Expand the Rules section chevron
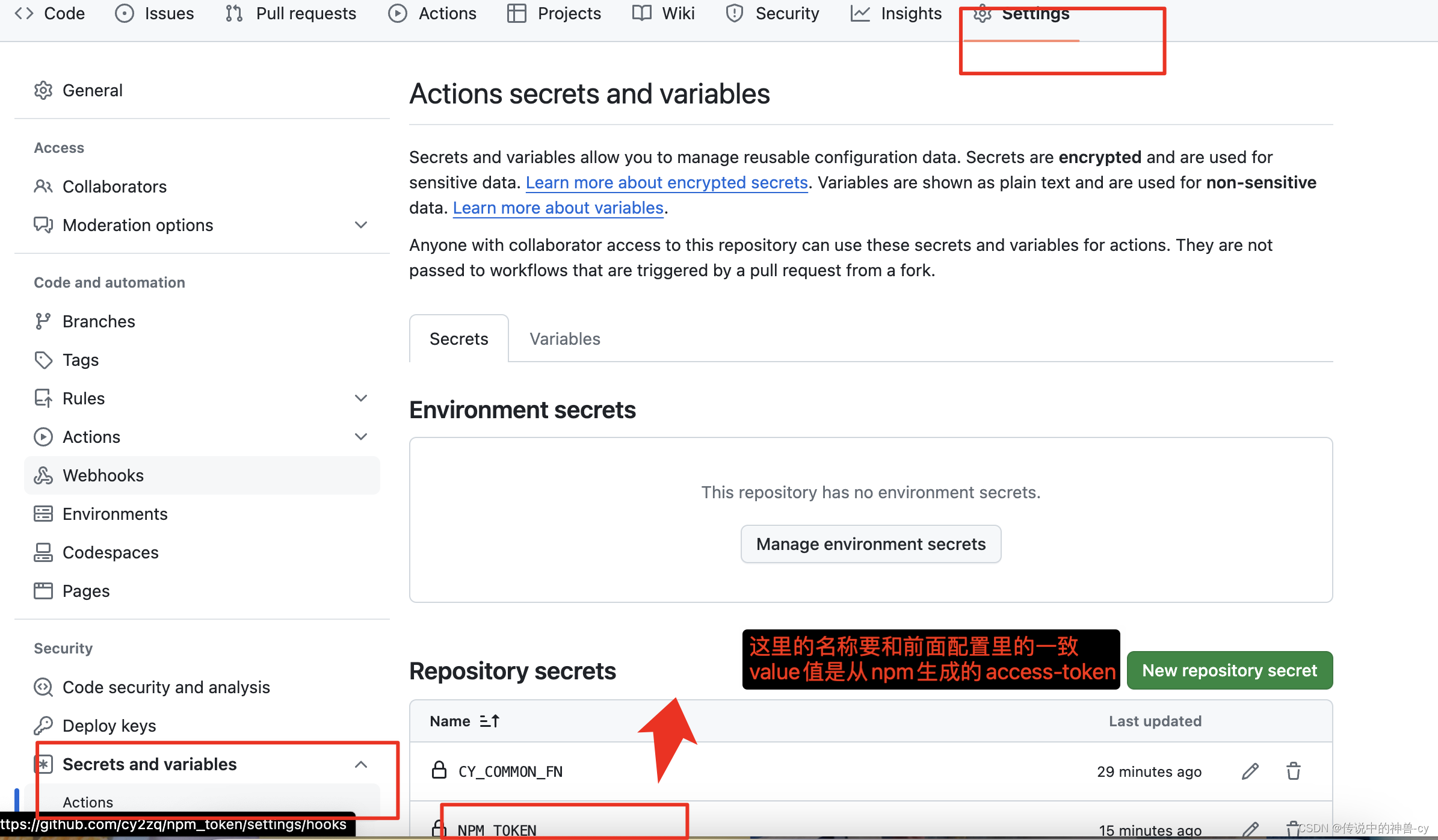Image resolution: width=1438 pixels, height=840 pixels. (x=361, y=398)
